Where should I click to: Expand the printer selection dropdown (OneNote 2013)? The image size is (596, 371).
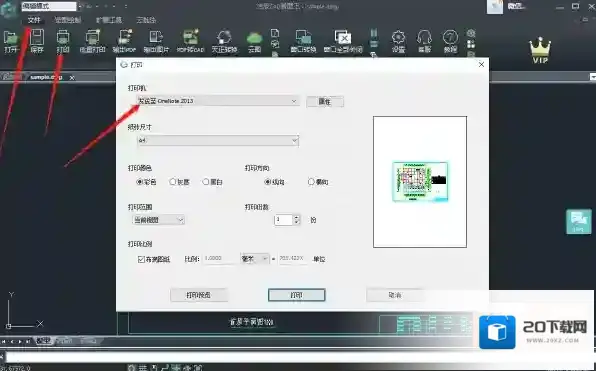point(218,101)
